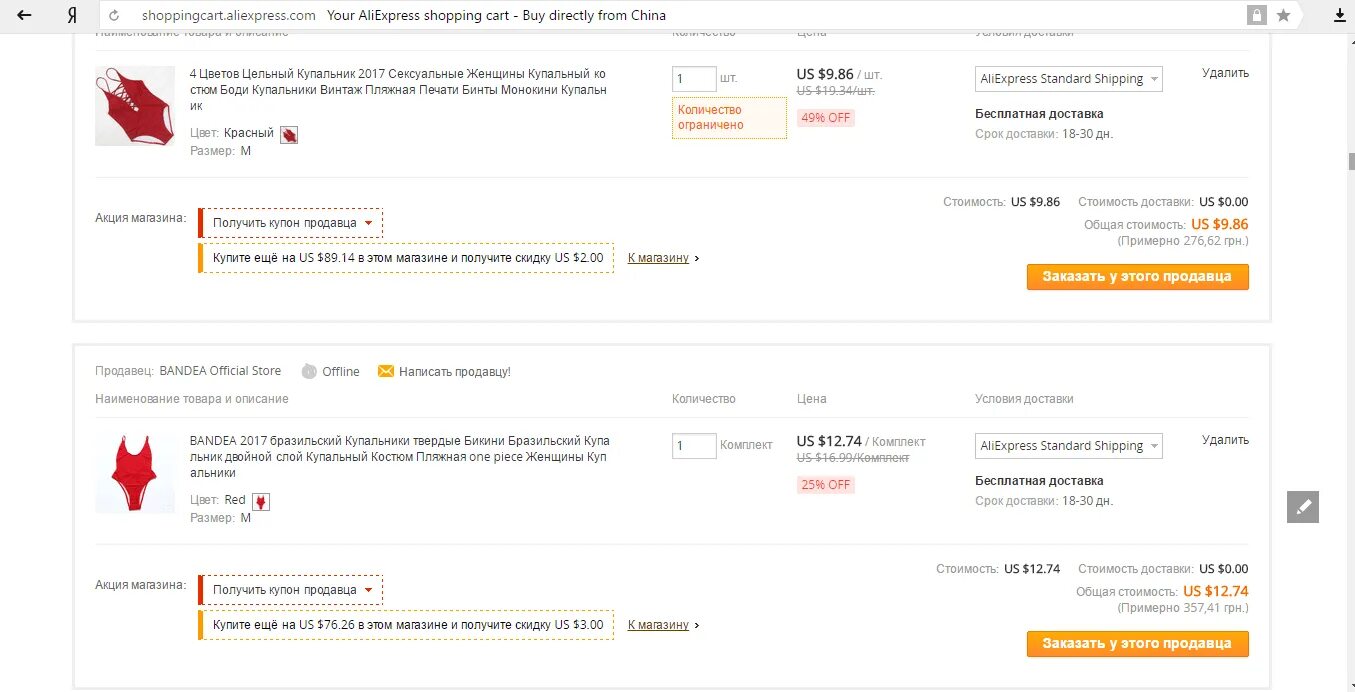Delete the BANDEA swimsuit via Удалить
Screen dimensions: 1355x692
click(1225, 440)
